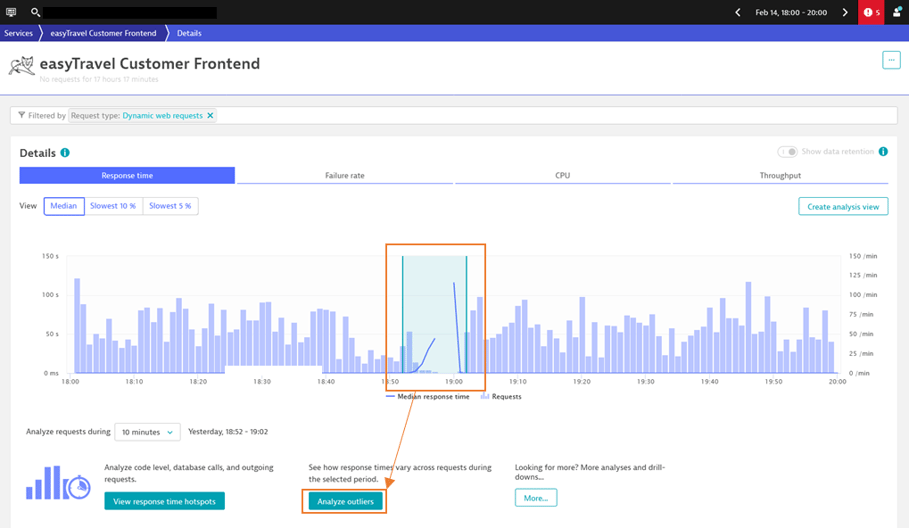This screenshot has height=528, width=909.
Task: Click the info icon beside Show data retention
Action: click(883, 151)
